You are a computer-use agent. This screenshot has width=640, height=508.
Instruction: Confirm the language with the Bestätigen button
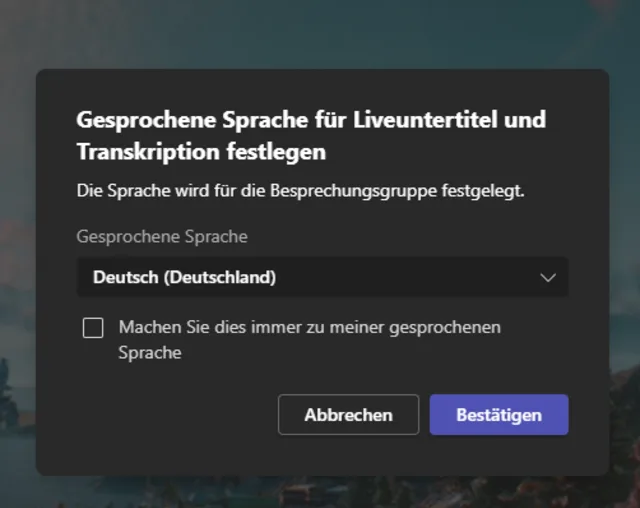coord(498,414)
